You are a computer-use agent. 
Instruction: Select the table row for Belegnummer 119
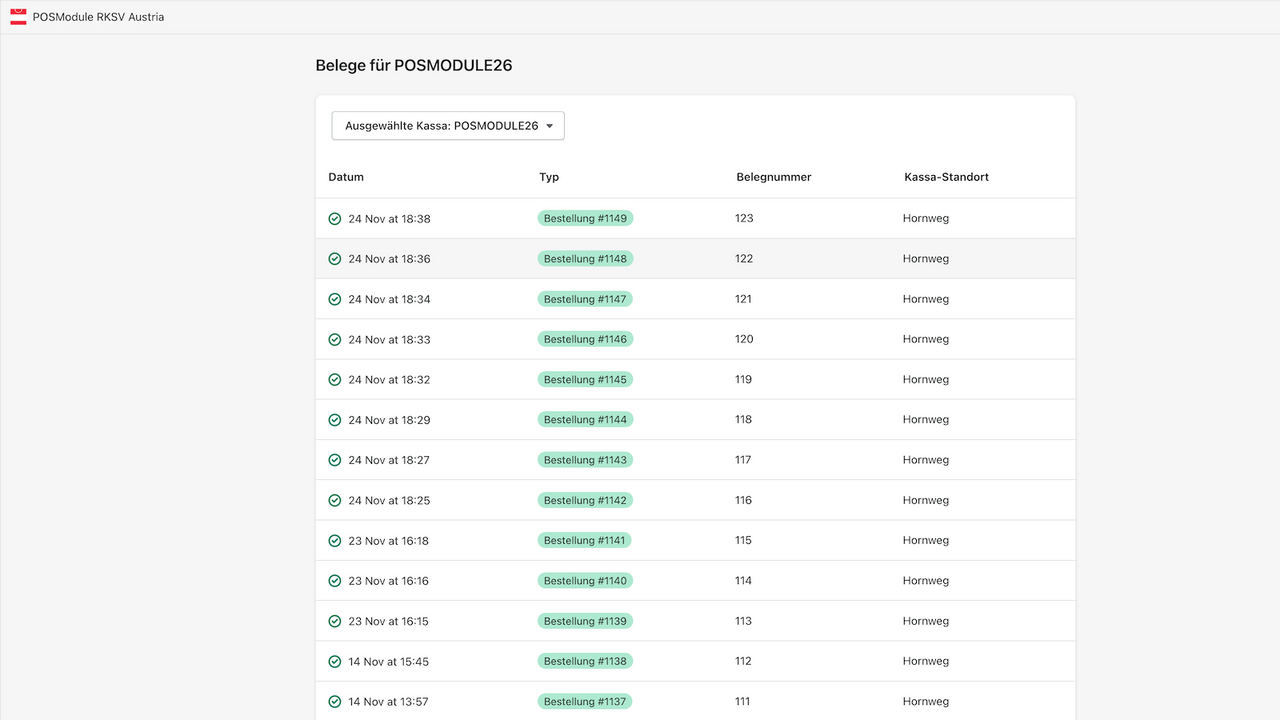click(x=695, y=379)
